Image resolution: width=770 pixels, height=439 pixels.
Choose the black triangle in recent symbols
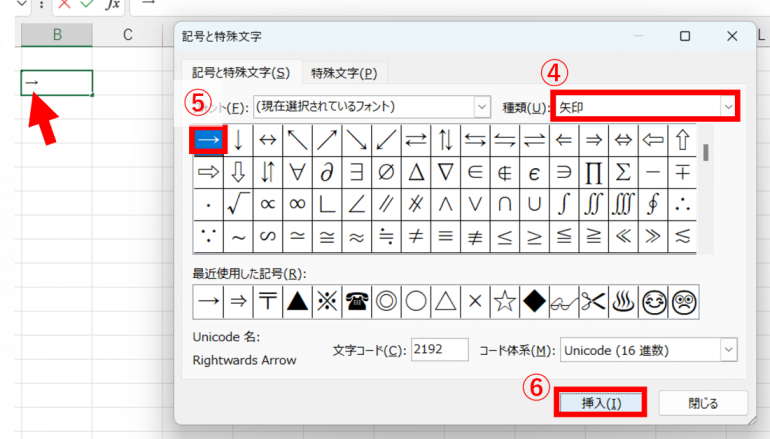(x=297, y=302)
